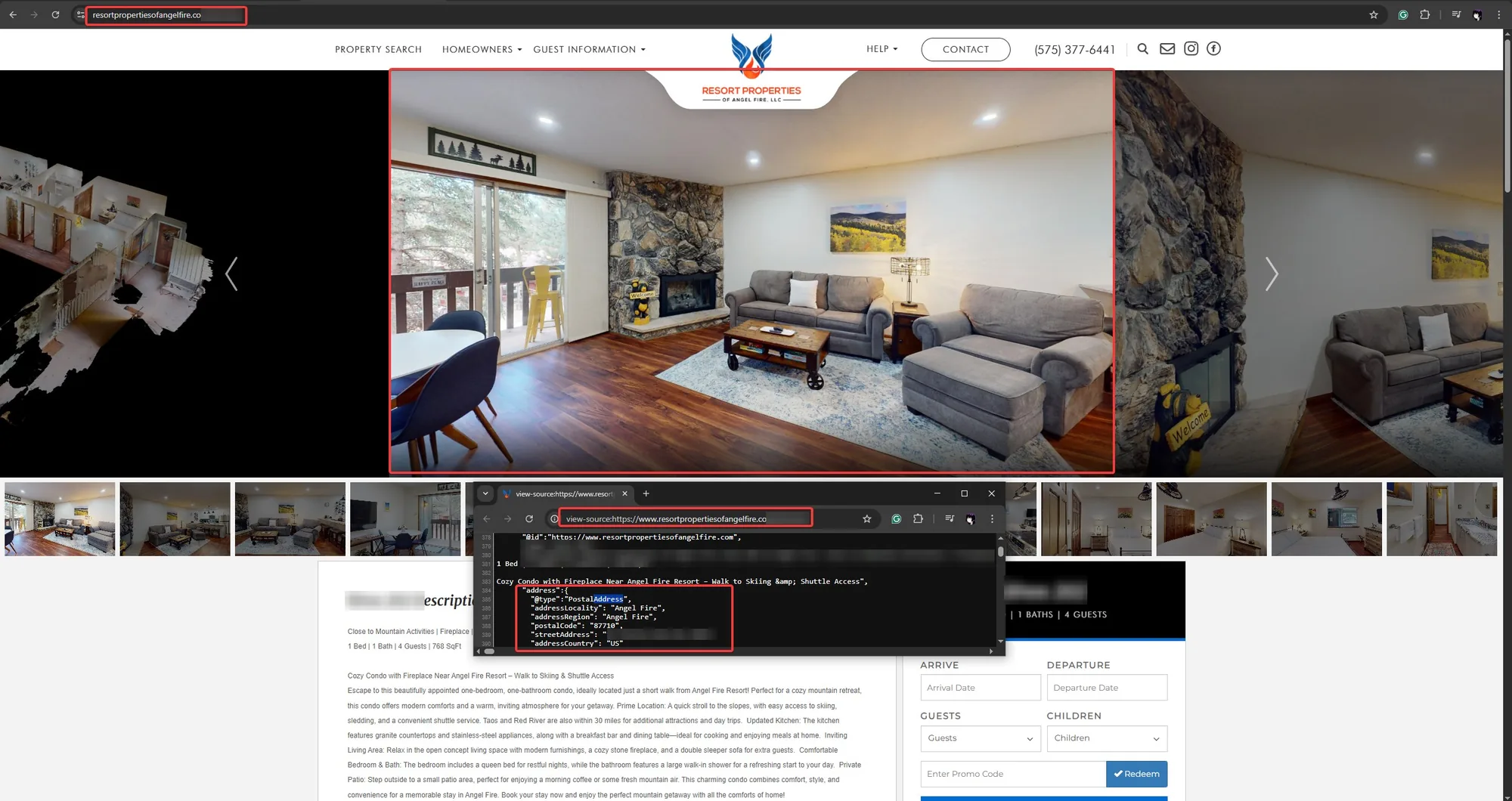The image size is (1512, 801).
Task: Click the Redeem promo button
Action: (1136, 774)
